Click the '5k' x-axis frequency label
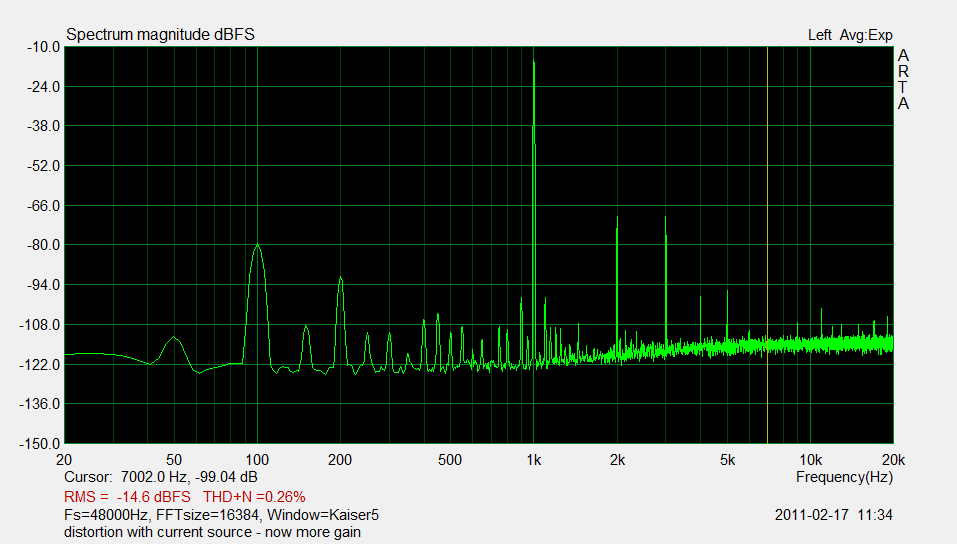 [727, 460]
